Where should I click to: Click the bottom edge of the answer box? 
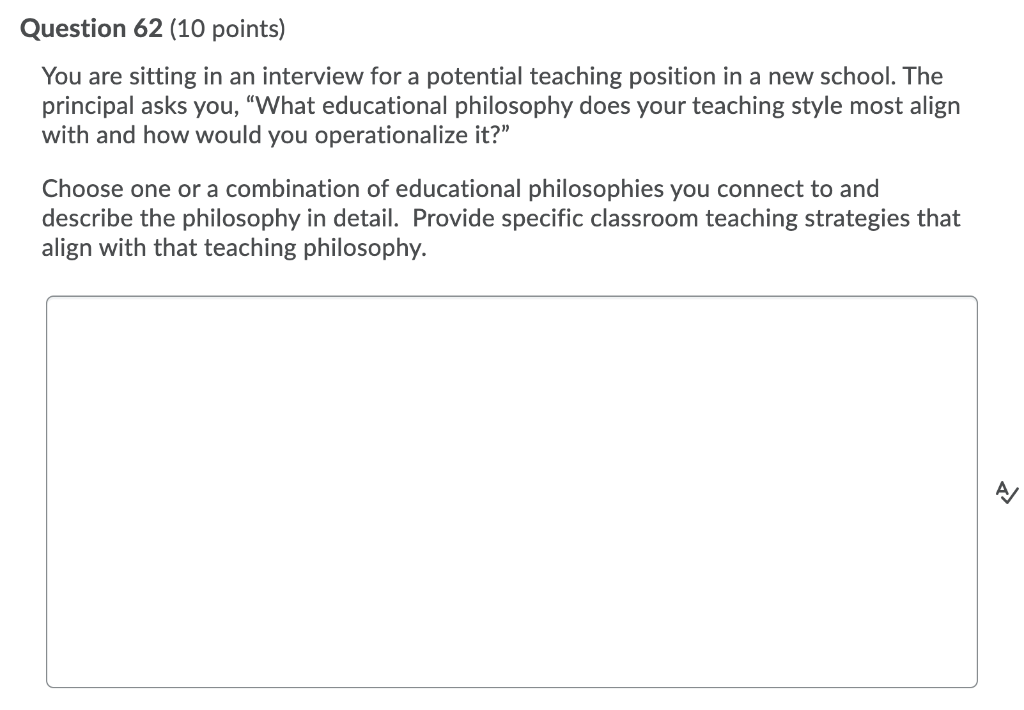[x=512, y=686]
